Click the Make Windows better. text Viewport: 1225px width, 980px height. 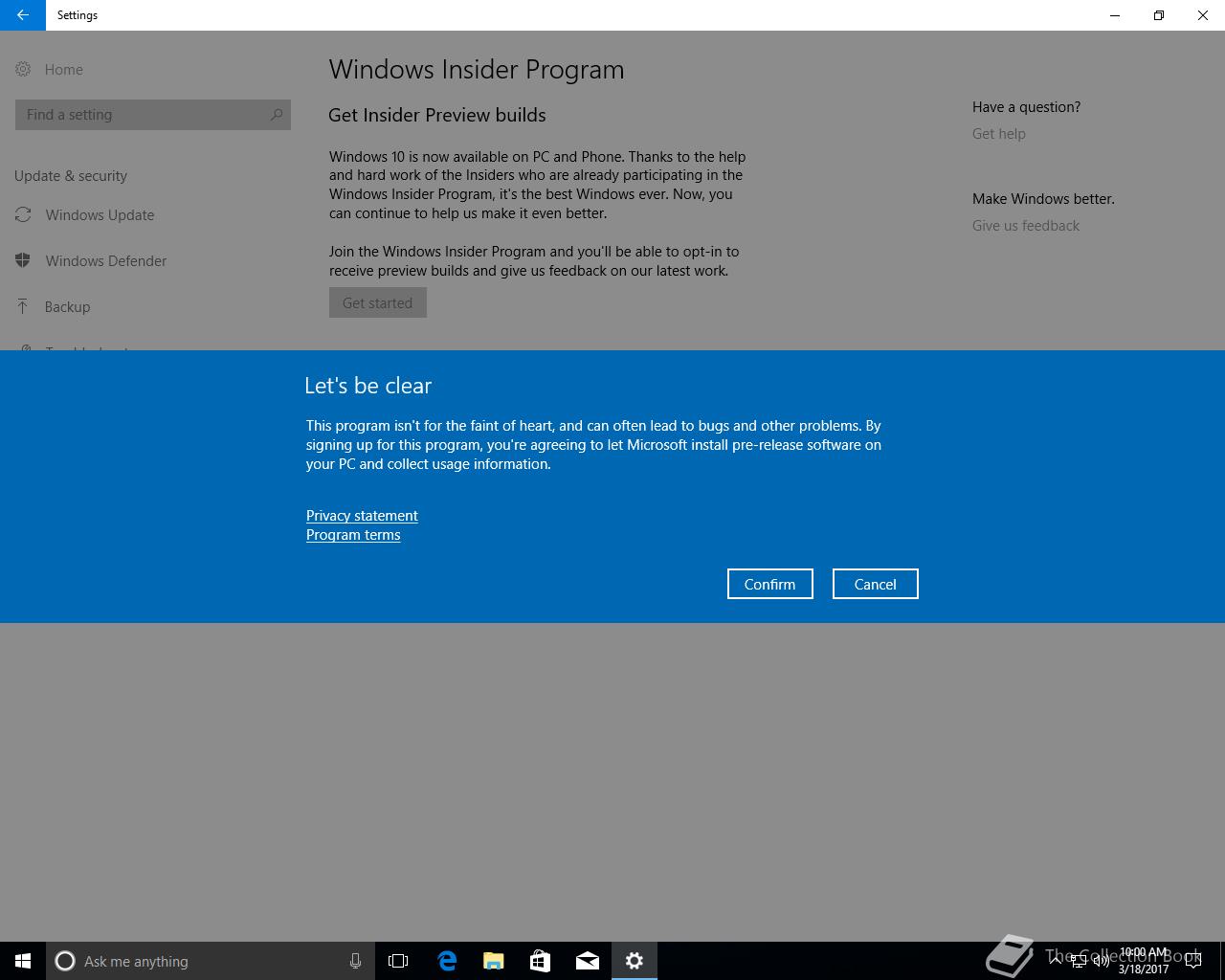click(1043, 198)
